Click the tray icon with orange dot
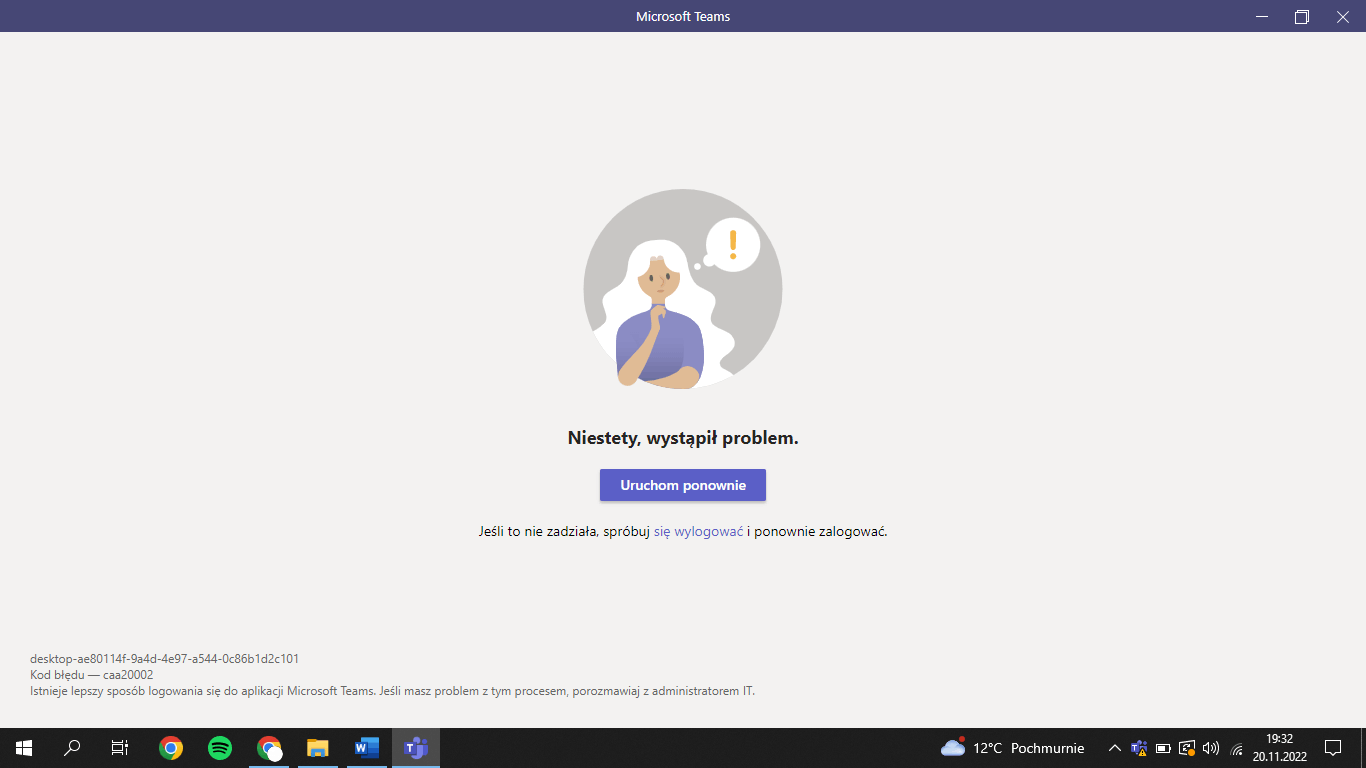This screenshot has width=1366, height=768. point(1187,748)
